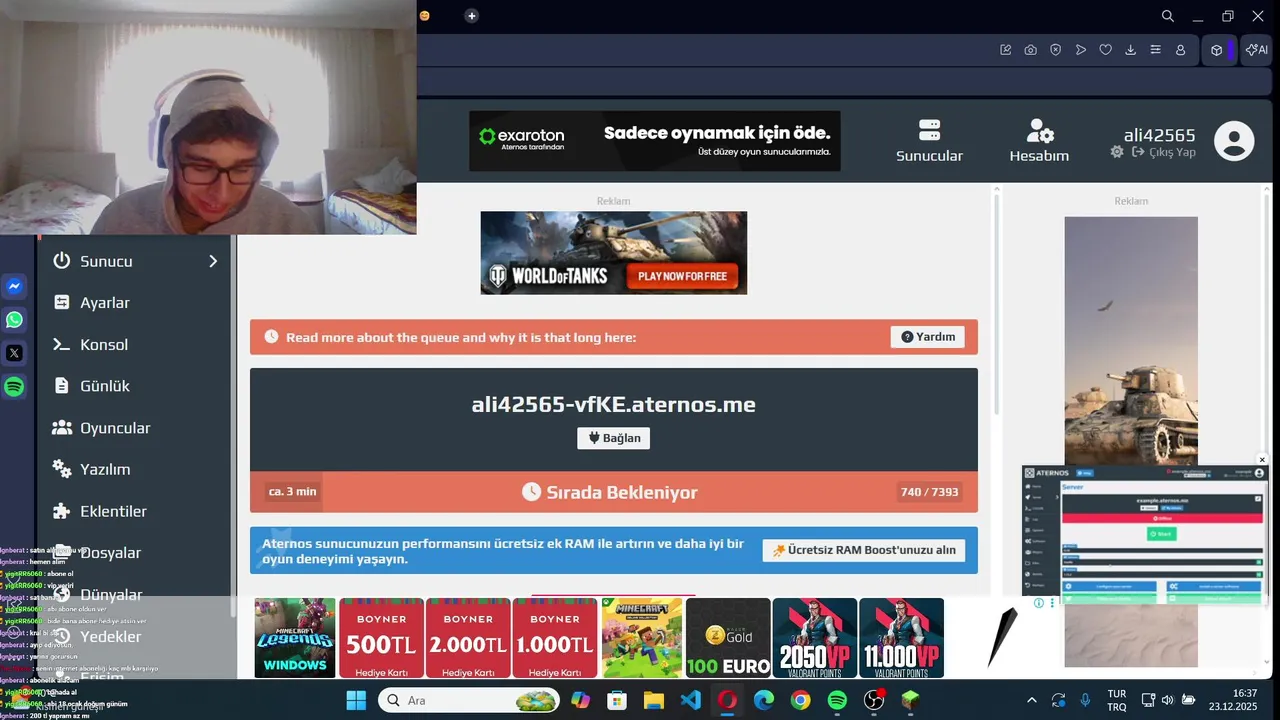Click the send paper-plane icon in toolbar
This screenshot has width=1280, height=720.
[1081, 50]
